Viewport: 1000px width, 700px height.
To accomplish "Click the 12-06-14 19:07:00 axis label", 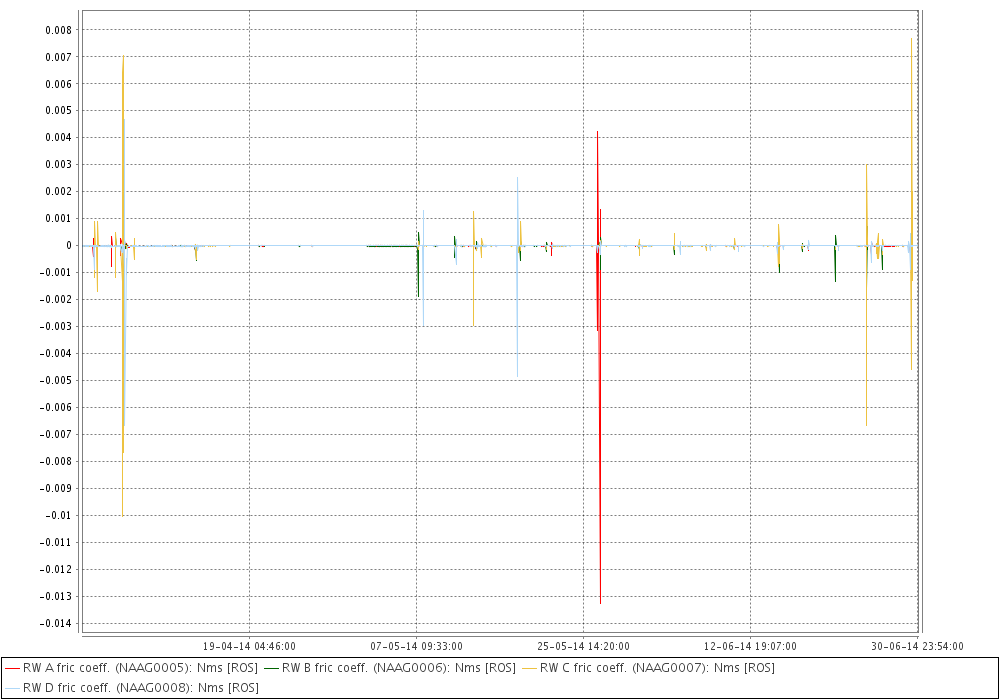I will [750, 646].
